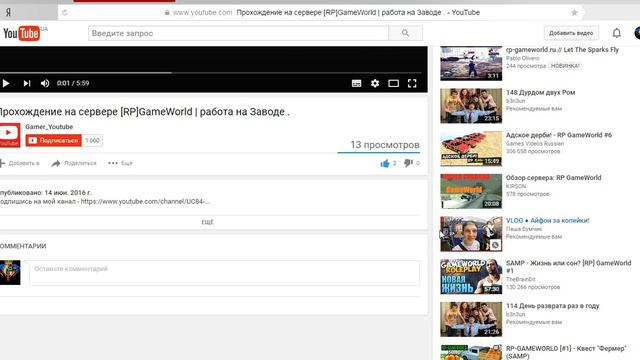640x360 pixels.
Task: Bookmark page with the star icon
Action: coord(574,13)
